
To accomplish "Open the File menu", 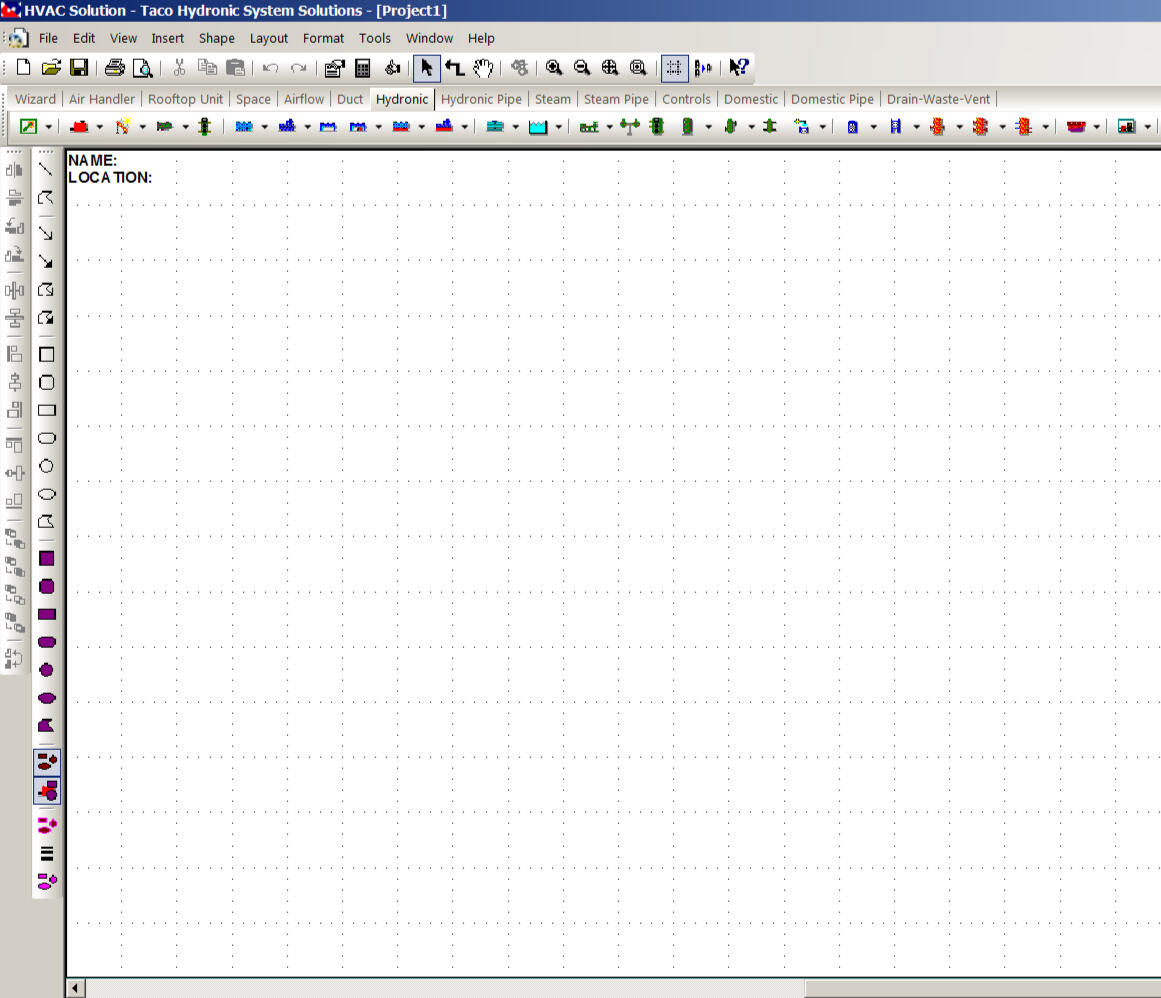I will coord(48,38).
